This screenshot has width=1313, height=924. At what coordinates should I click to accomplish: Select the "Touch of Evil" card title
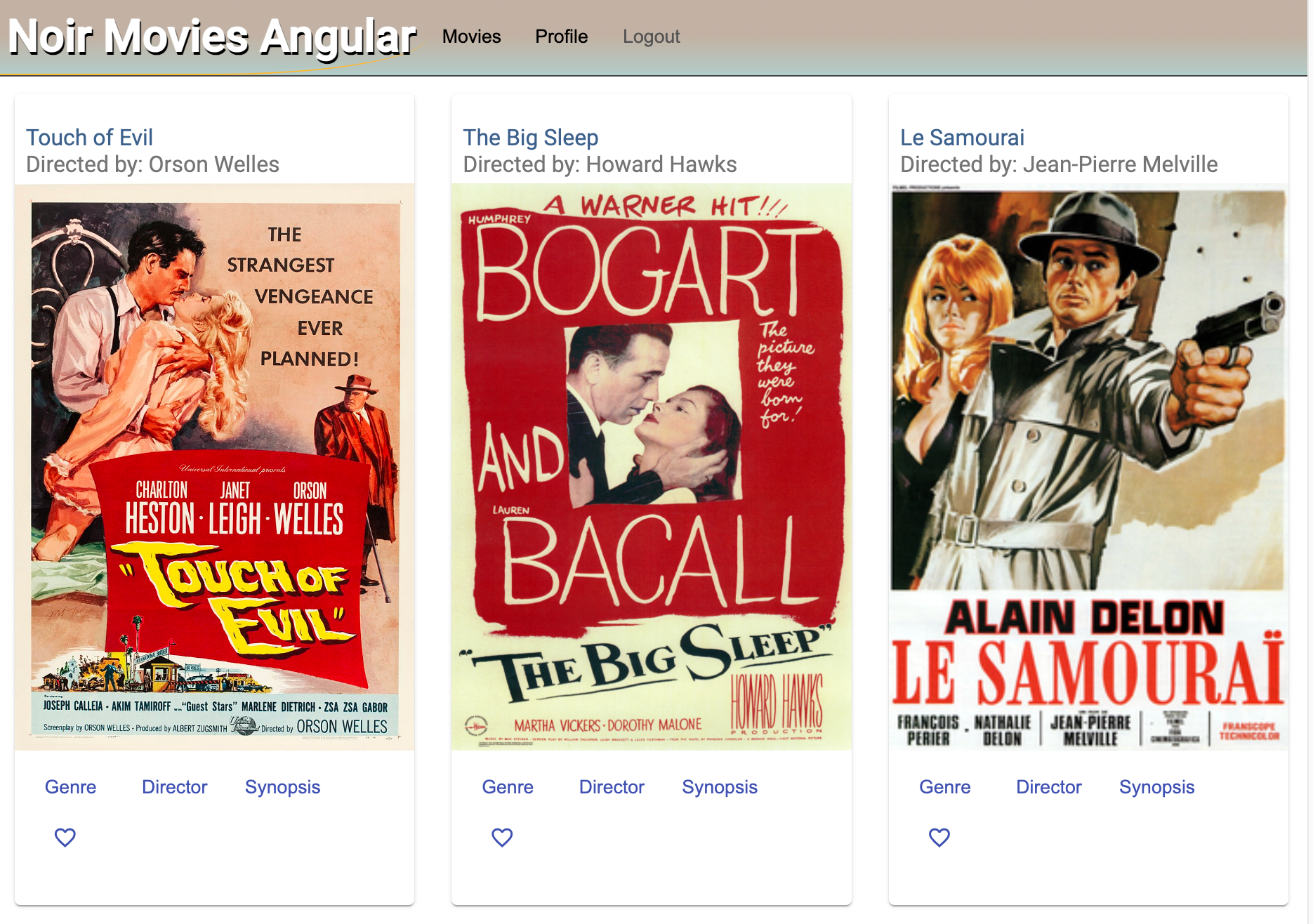[x=90, y=138]
